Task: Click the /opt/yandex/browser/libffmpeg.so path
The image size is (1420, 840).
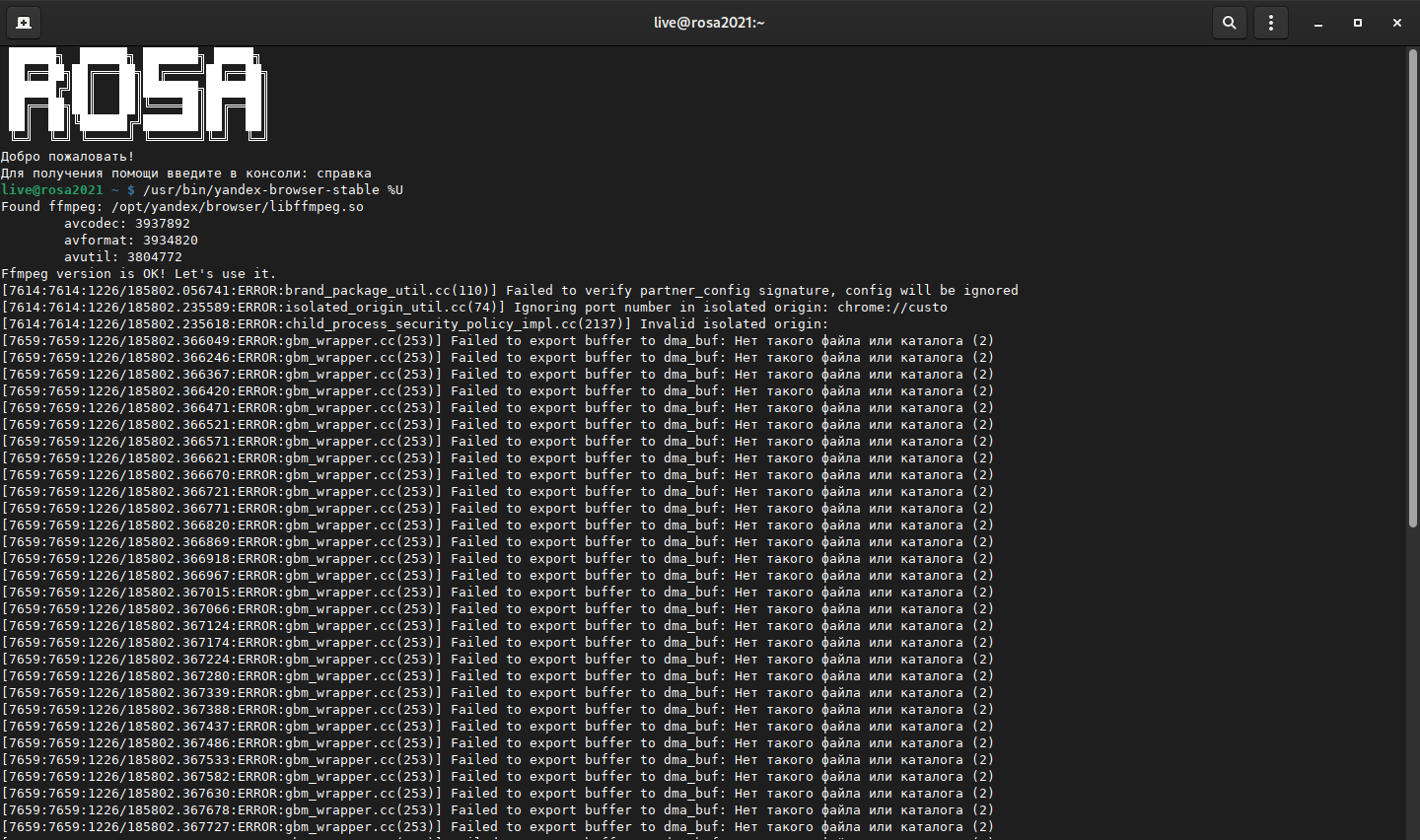Action: (x=237, y=207)
